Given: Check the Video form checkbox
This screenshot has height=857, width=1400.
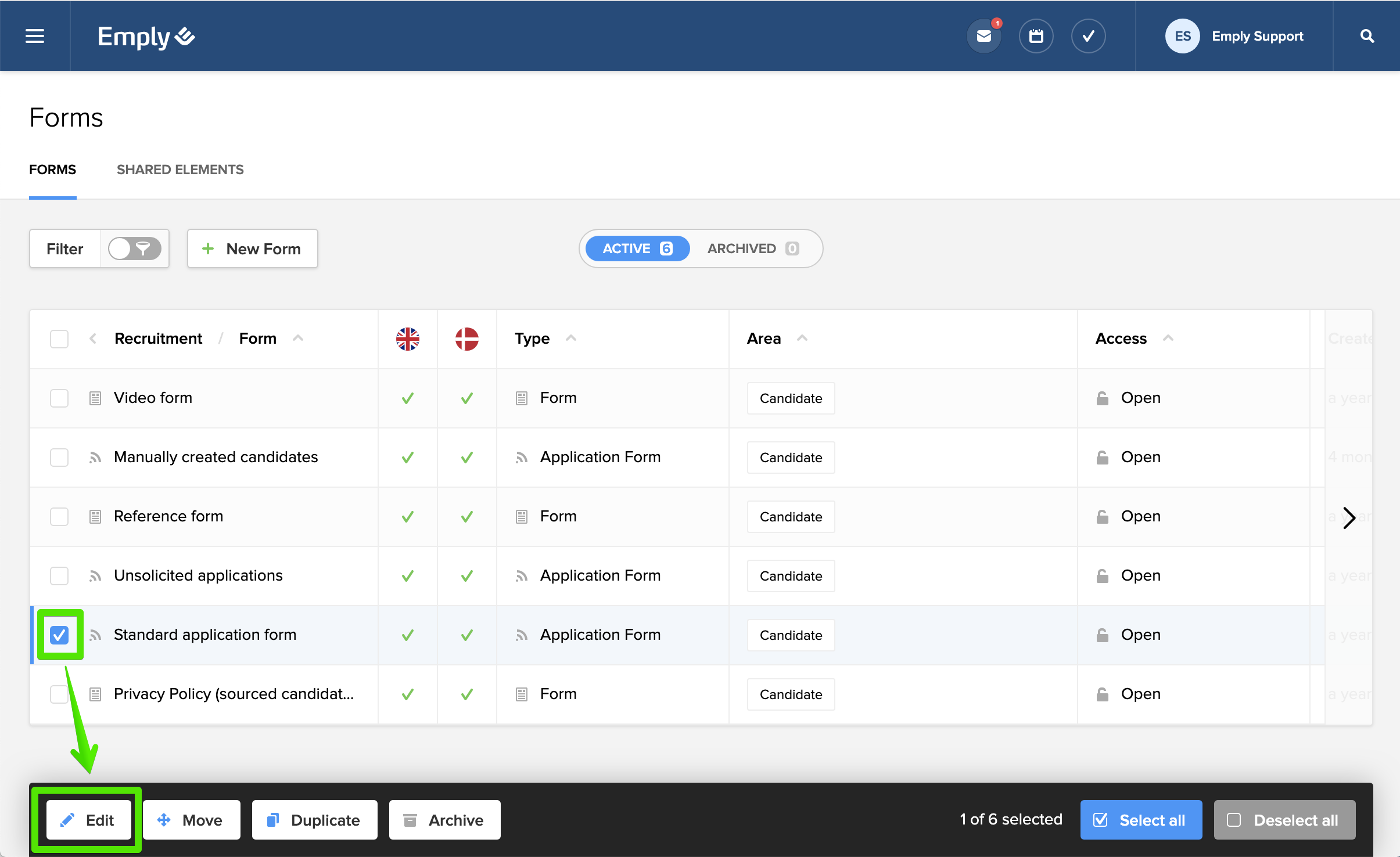Looking at the screenshot, I should [59, 398].
